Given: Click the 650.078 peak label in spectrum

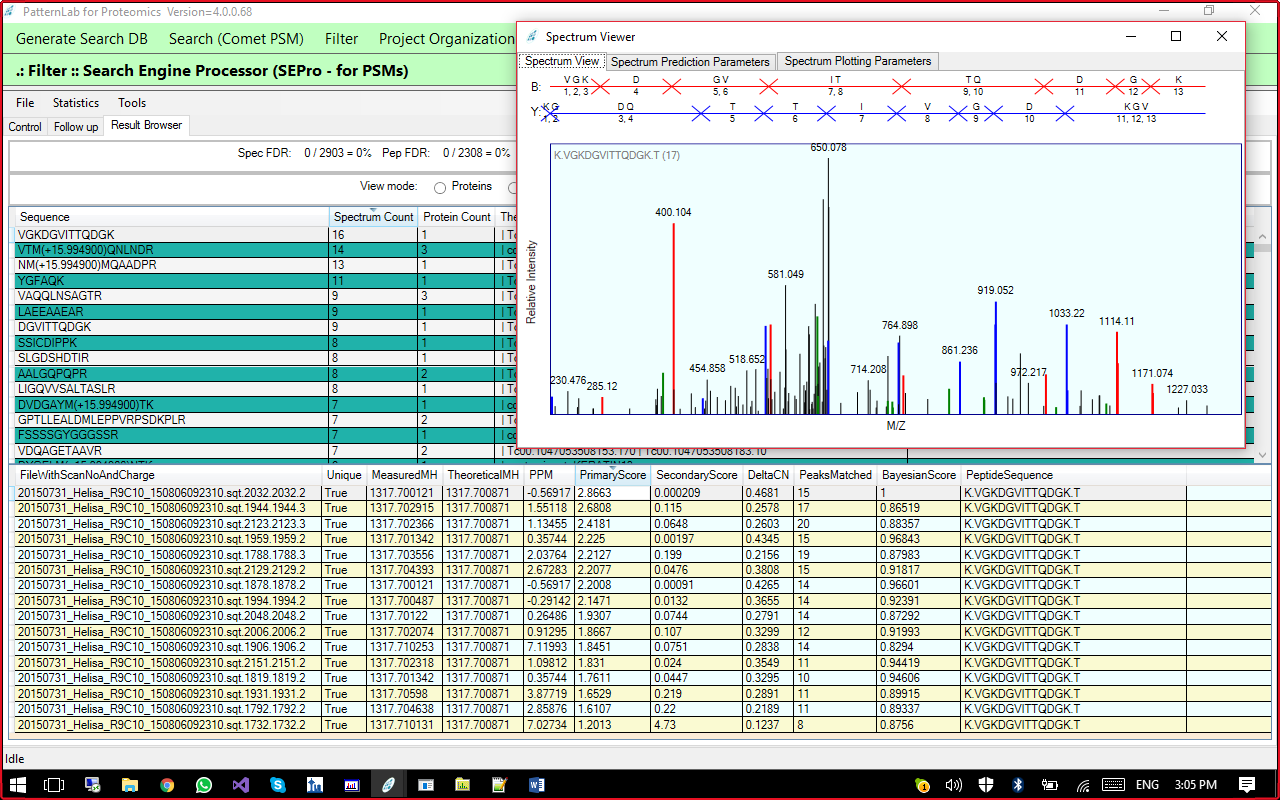Looking at the screenshot, I should click(828, 148).
